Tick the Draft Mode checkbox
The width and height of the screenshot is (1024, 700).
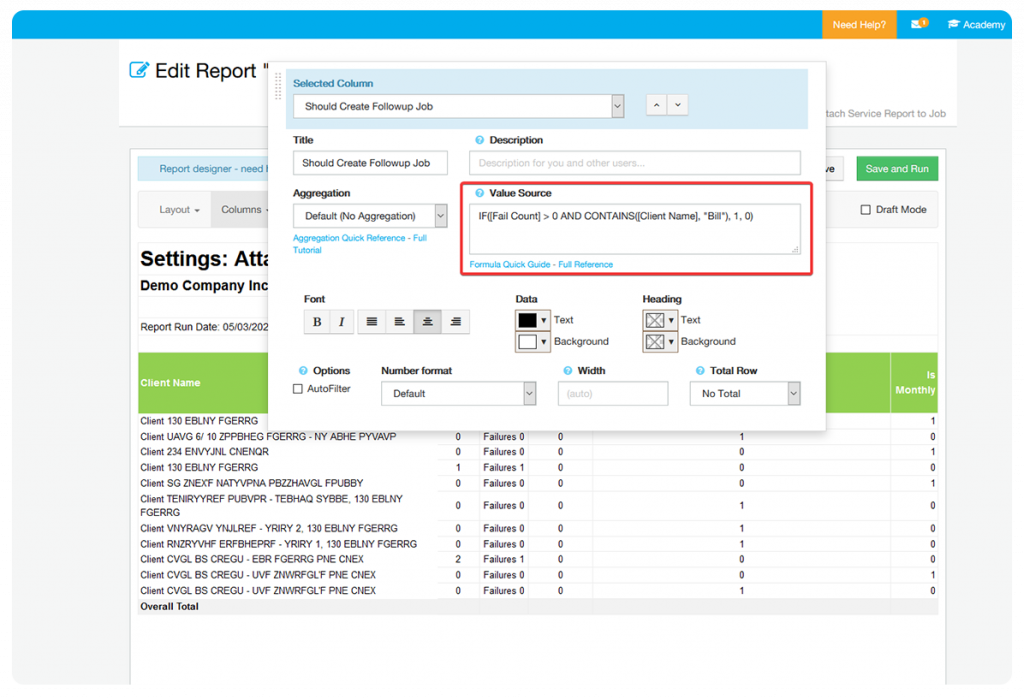tap(866, 210)
